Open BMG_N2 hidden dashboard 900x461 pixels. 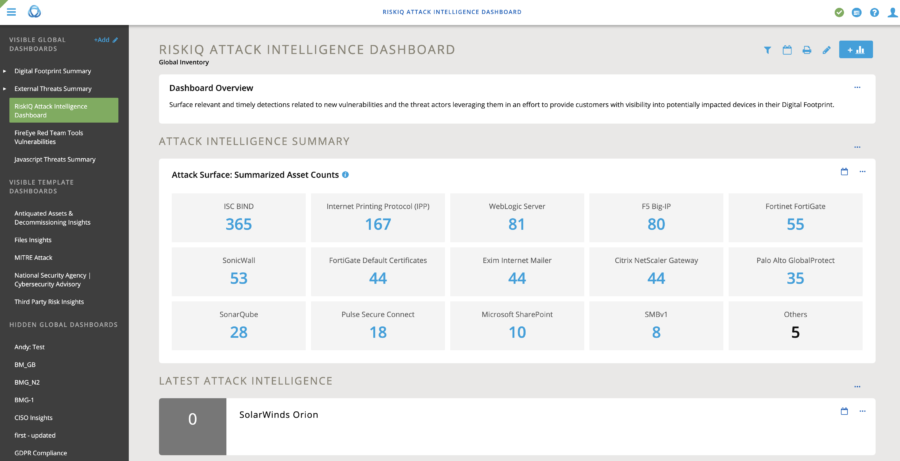pyautogui.click(x=27, y=382)
